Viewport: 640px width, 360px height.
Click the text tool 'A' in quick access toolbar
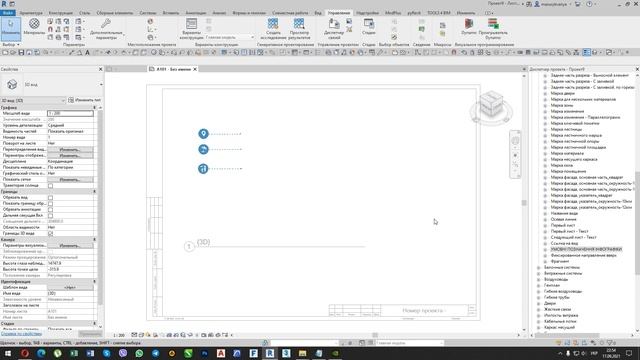pos(87,52)
